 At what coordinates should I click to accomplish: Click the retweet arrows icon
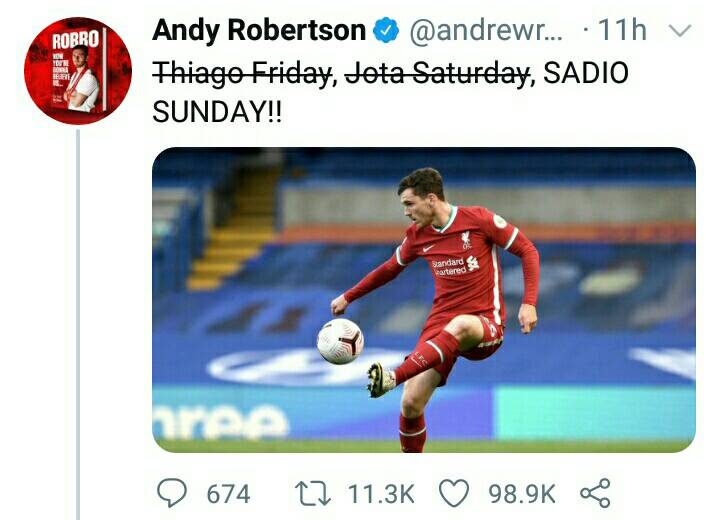pyautogui.click(x=313, y=494)
